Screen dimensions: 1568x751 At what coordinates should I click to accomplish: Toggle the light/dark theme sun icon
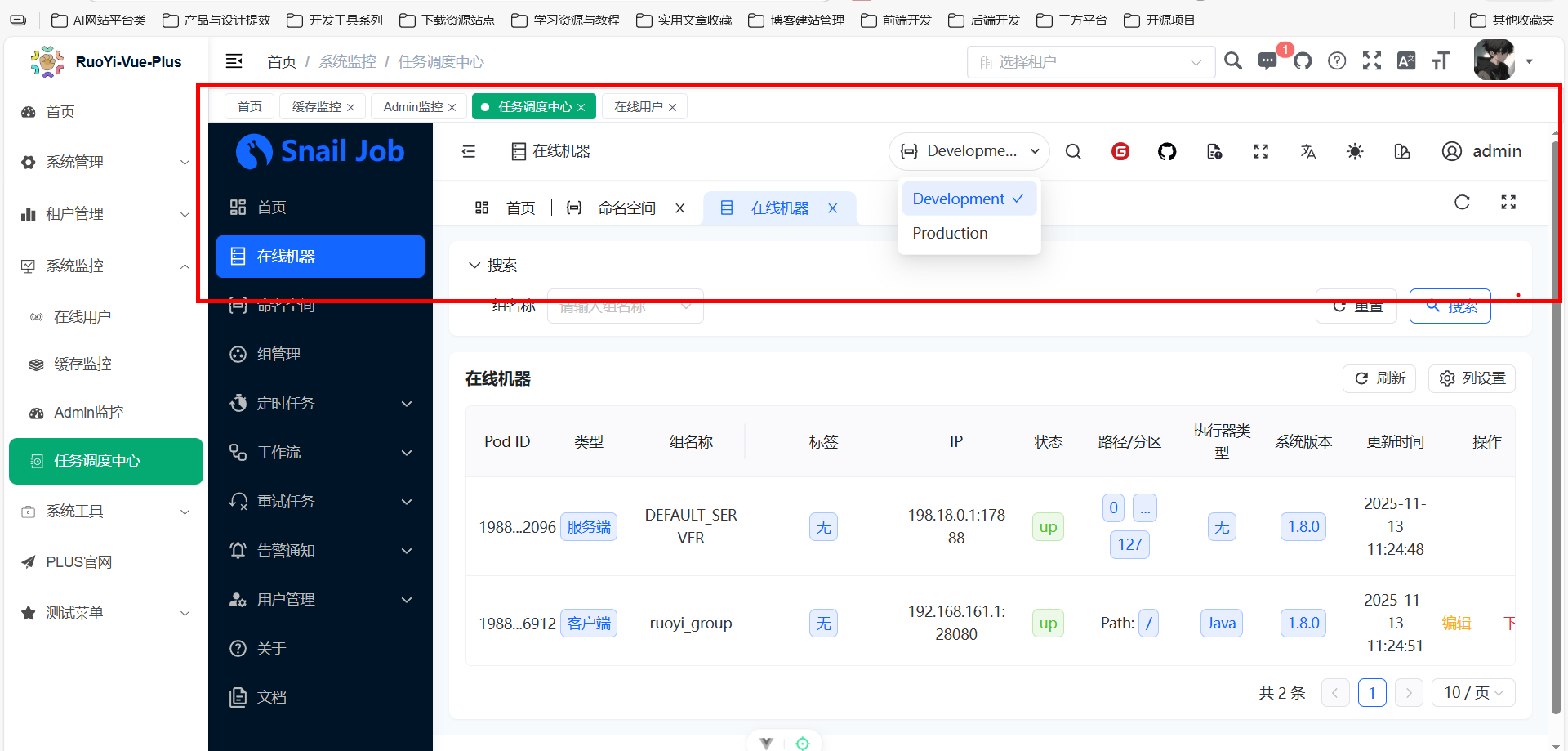coord(1355,151)
